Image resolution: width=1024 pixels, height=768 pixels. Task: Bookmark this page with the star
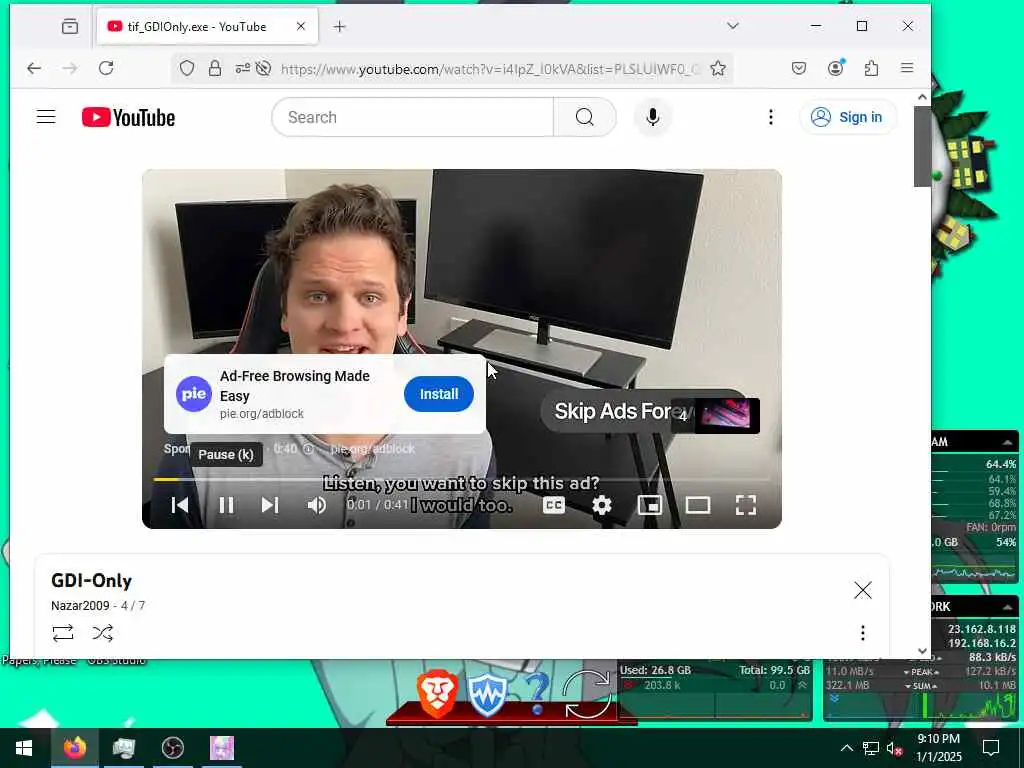[718, 68]
